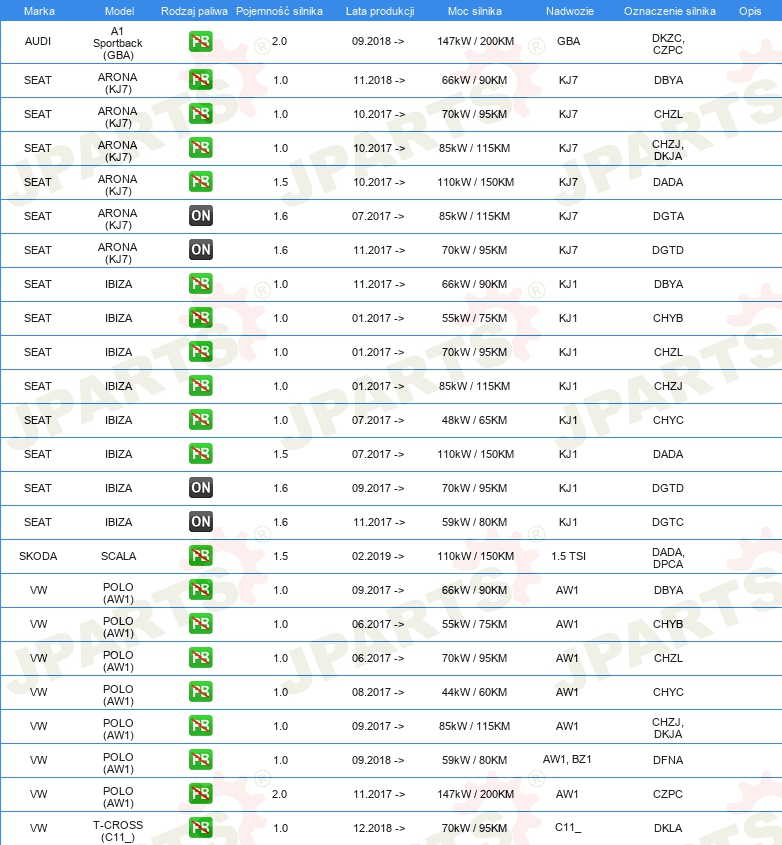This screenshot has width=782, height=845.
Task: Click the petrol icon in the T-CROSS row
Action: pos(200,827)
